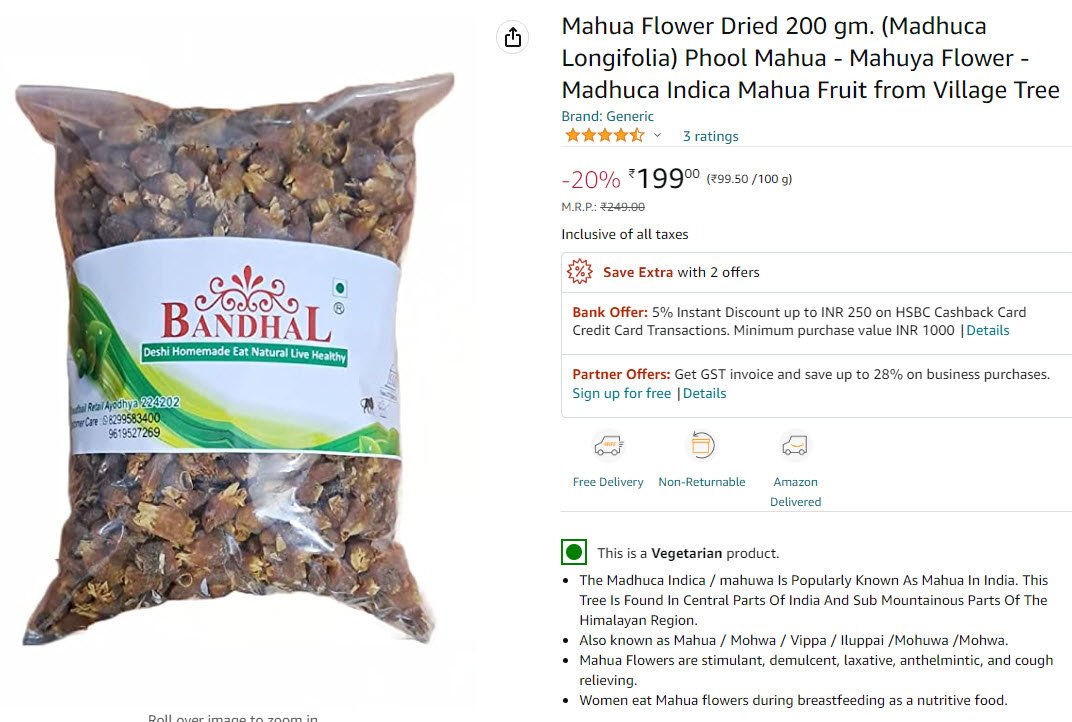Click the Free Delivery truck icon

tap(608, 446)
